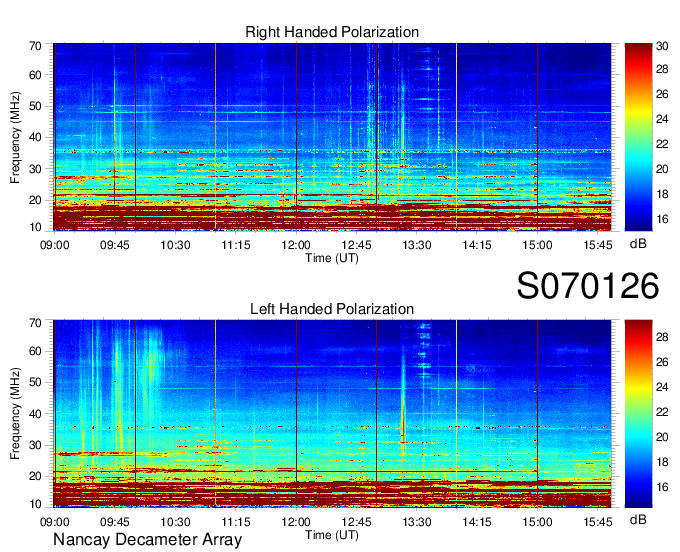
Task: Click 20 on the Left Handed frequency axis
Action: pyautogui.click(x=35, y=476)
